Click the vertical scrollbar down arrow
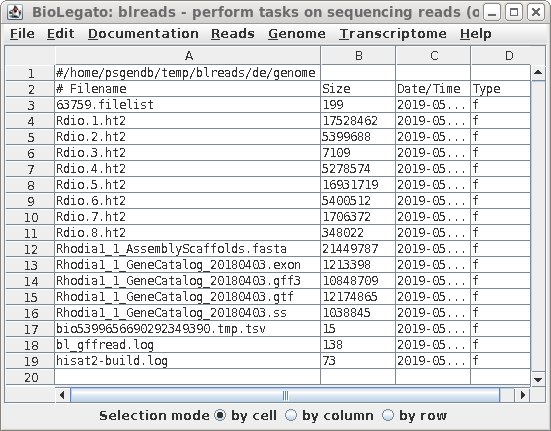 pyautogui.click(x=538, y=379)
